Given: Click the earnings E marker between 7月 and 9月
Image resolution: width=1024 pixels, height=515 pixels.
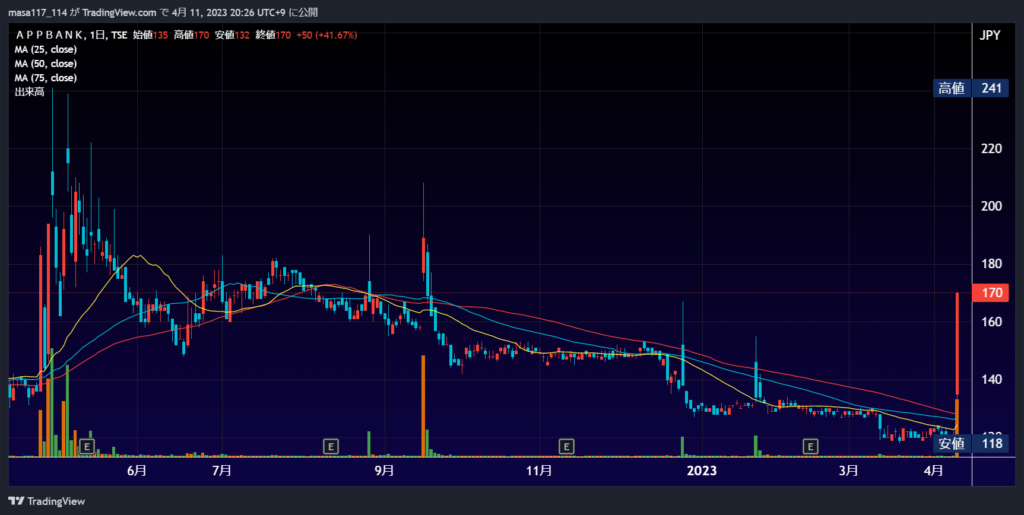Looking at the screenshot, I should [331, 446].
